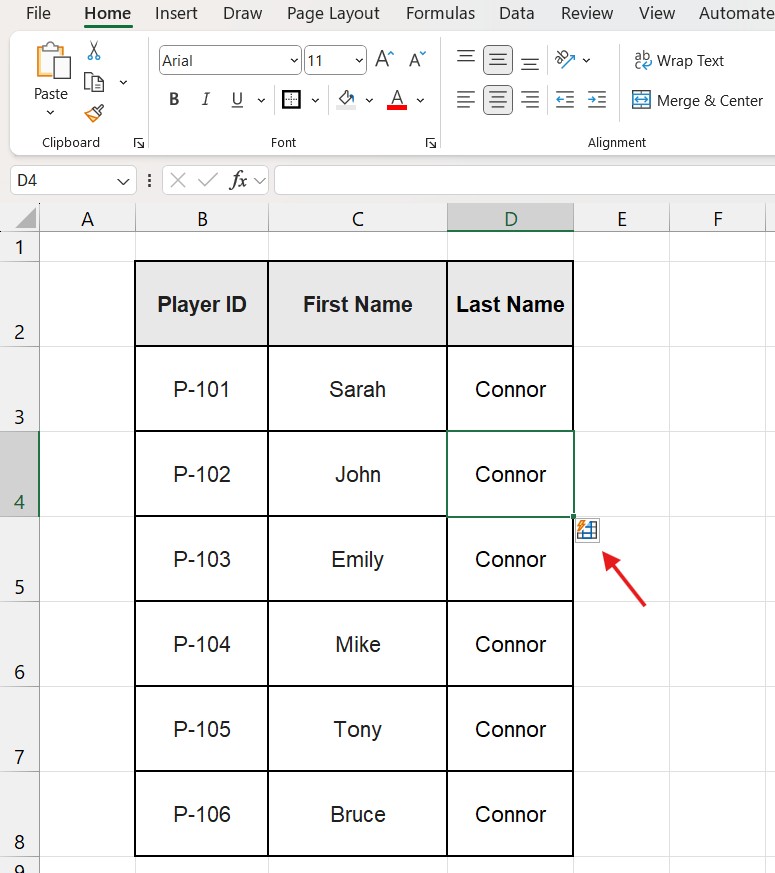Switch to the Insert tab
This screenshot has width=775, height=873.
pyautogui.click(x=176, y=13)
